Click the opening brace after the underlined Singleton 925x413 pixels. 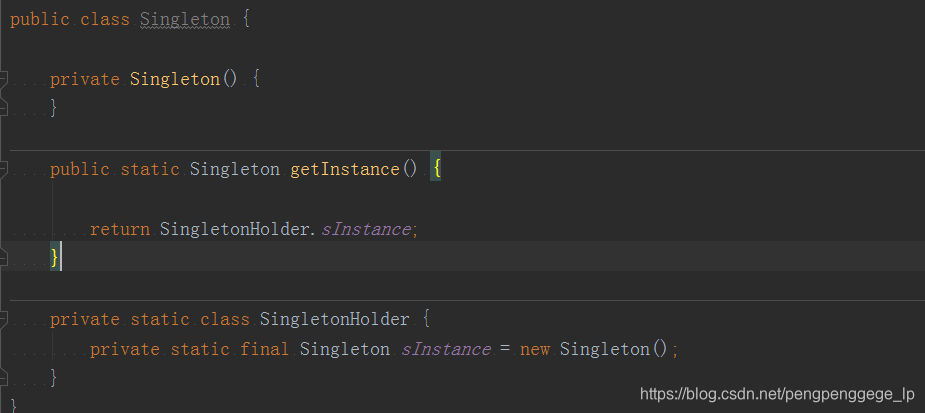coord(246,19)
